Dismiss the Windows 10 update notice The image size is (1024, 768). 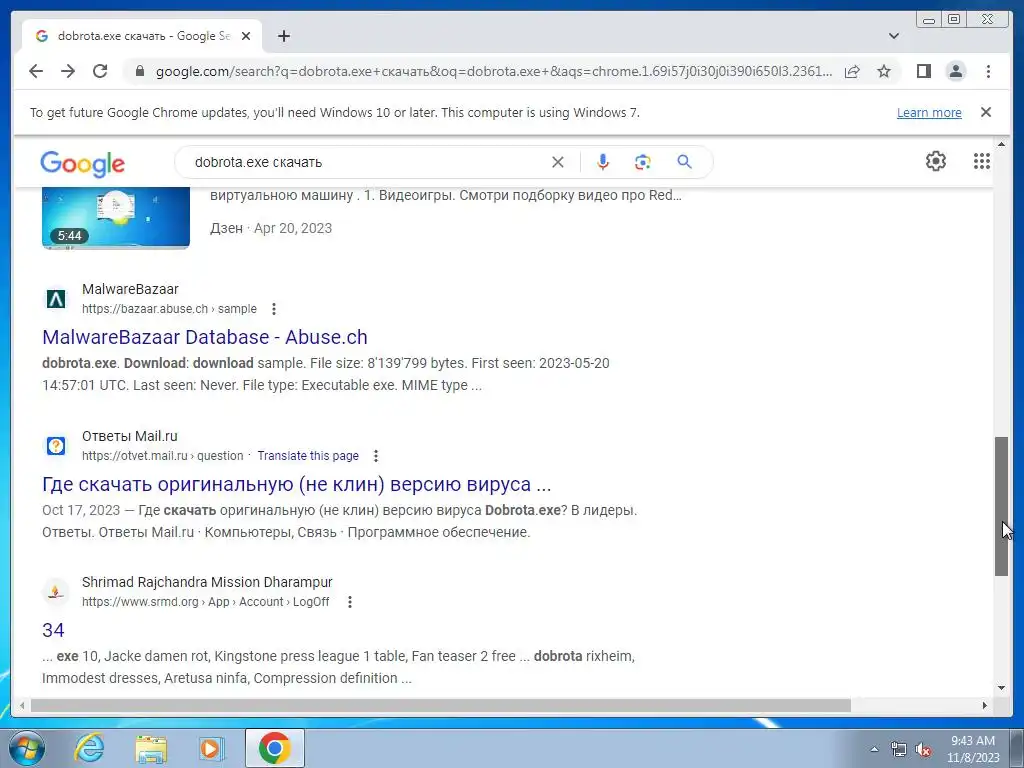click(986, 112)
